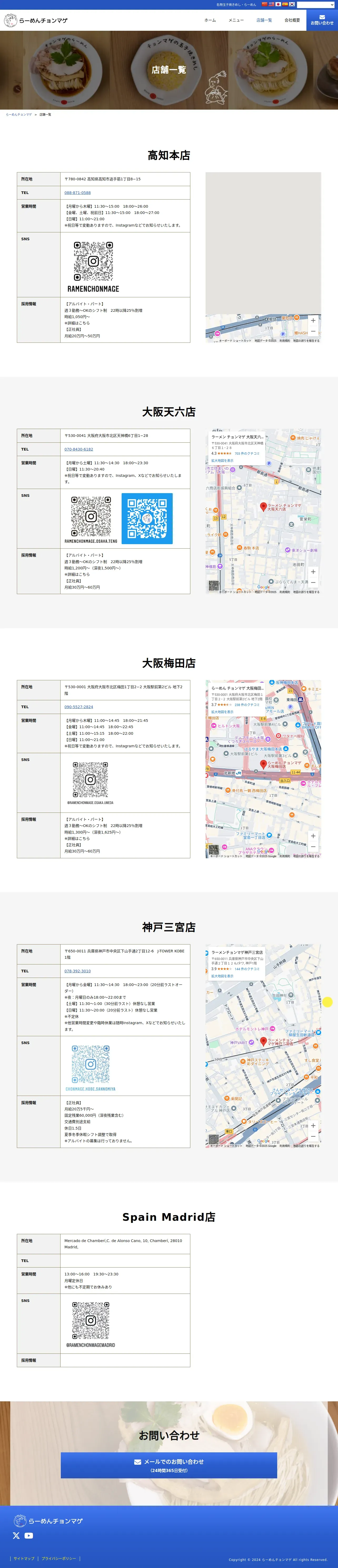The image size is (338, 1568).
Task: Choose the Spanish flag language icon
Action: [285, 4]
